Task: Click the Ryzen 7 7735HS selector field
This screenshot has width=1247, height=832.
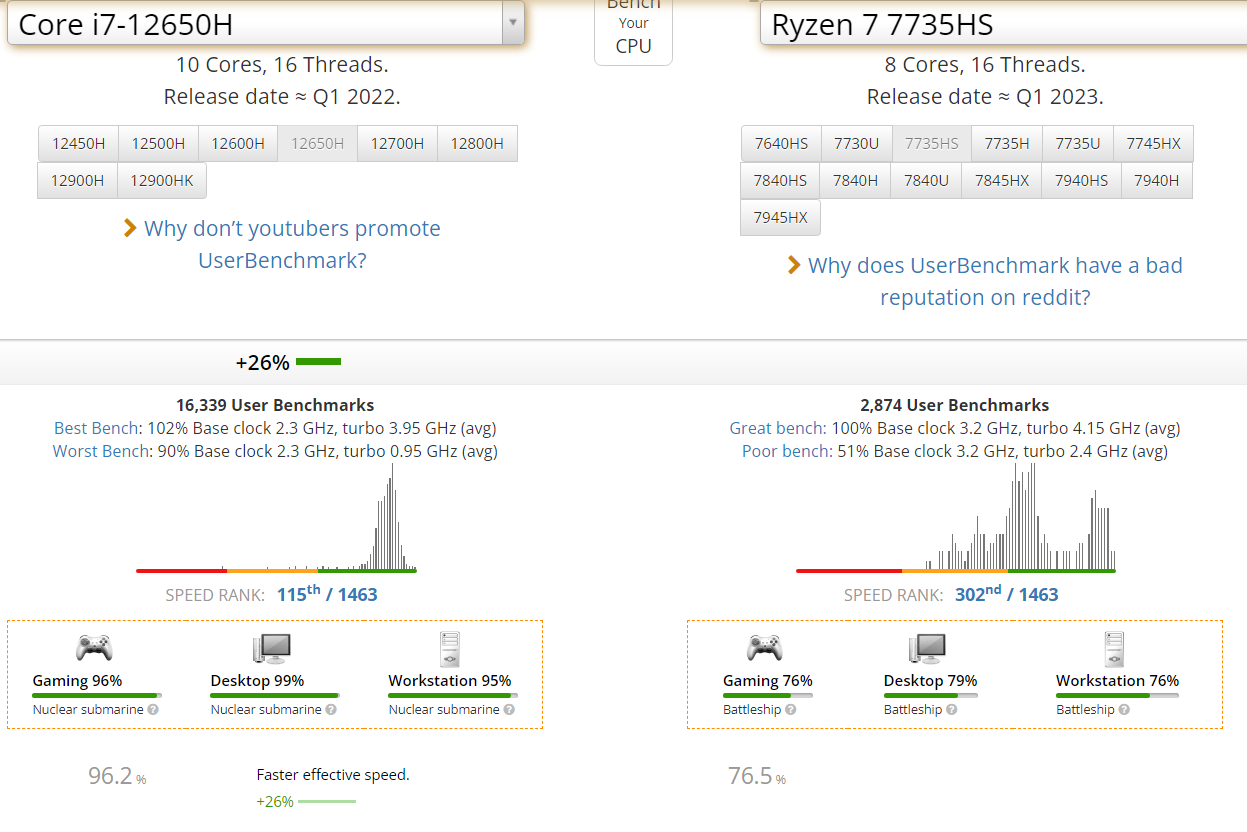Action: click(x=1003, y=23)
